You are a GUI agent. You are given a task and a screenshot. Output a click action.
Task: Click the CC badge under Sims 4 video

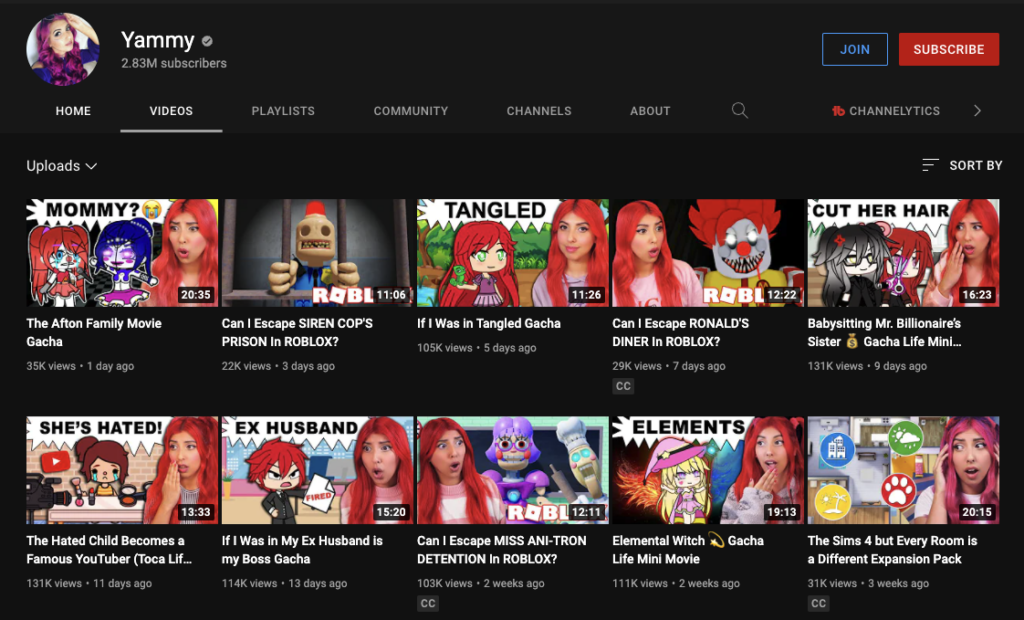tap(818, 603)
